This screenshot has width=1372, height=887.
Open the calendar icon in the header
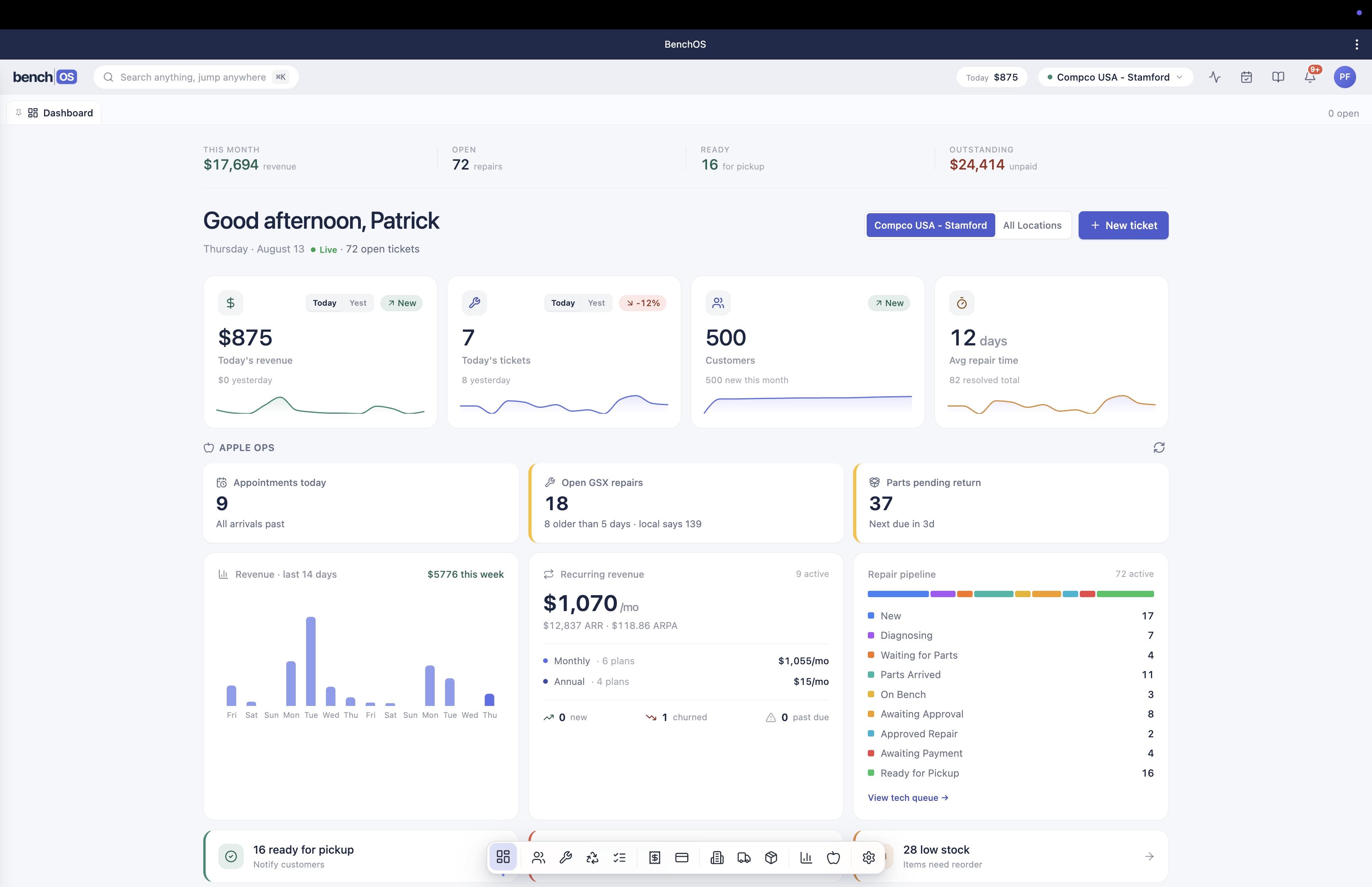click(x=1247, y=77)
